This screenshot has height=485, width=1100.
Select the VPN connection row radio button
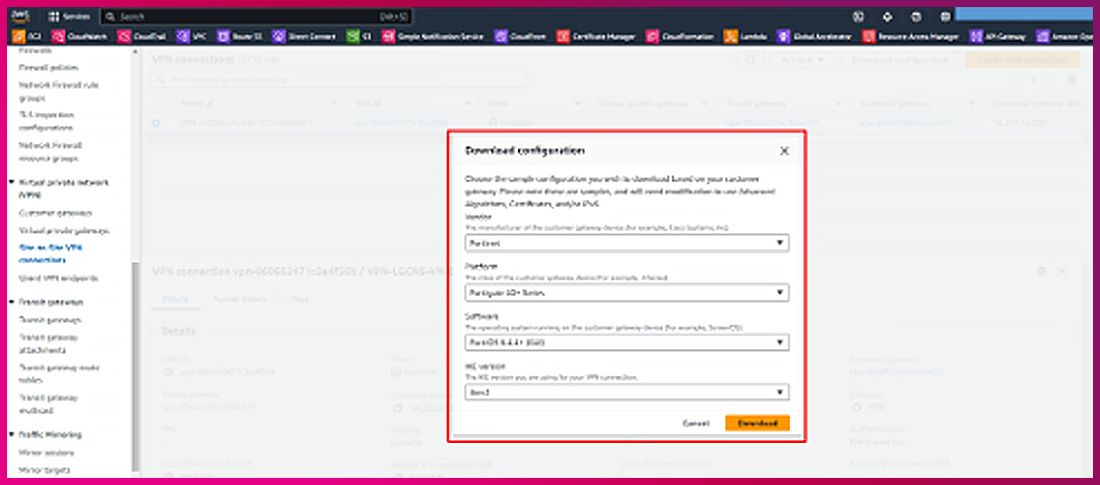pyautogui.click(x=155, y=124)
